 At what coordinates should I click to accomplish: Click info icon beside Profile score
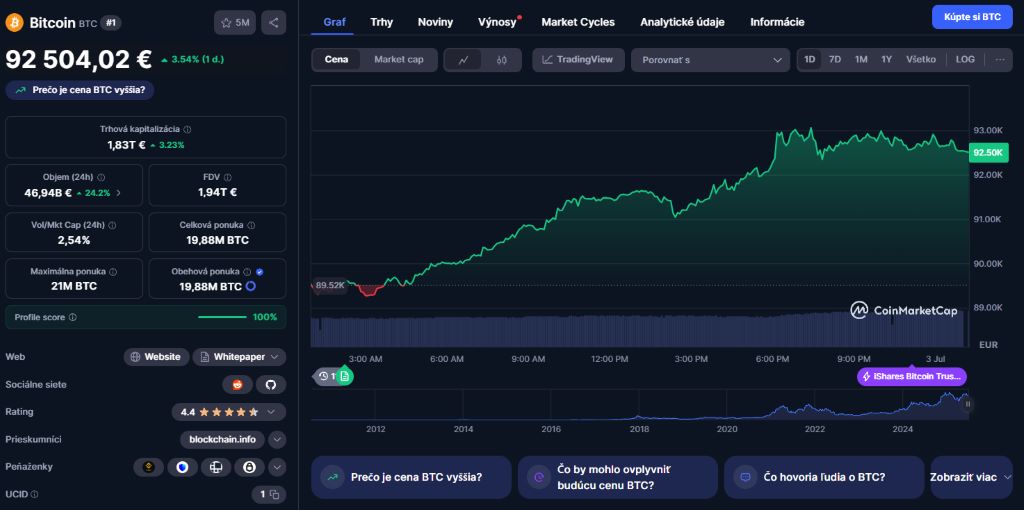[72, 317]
